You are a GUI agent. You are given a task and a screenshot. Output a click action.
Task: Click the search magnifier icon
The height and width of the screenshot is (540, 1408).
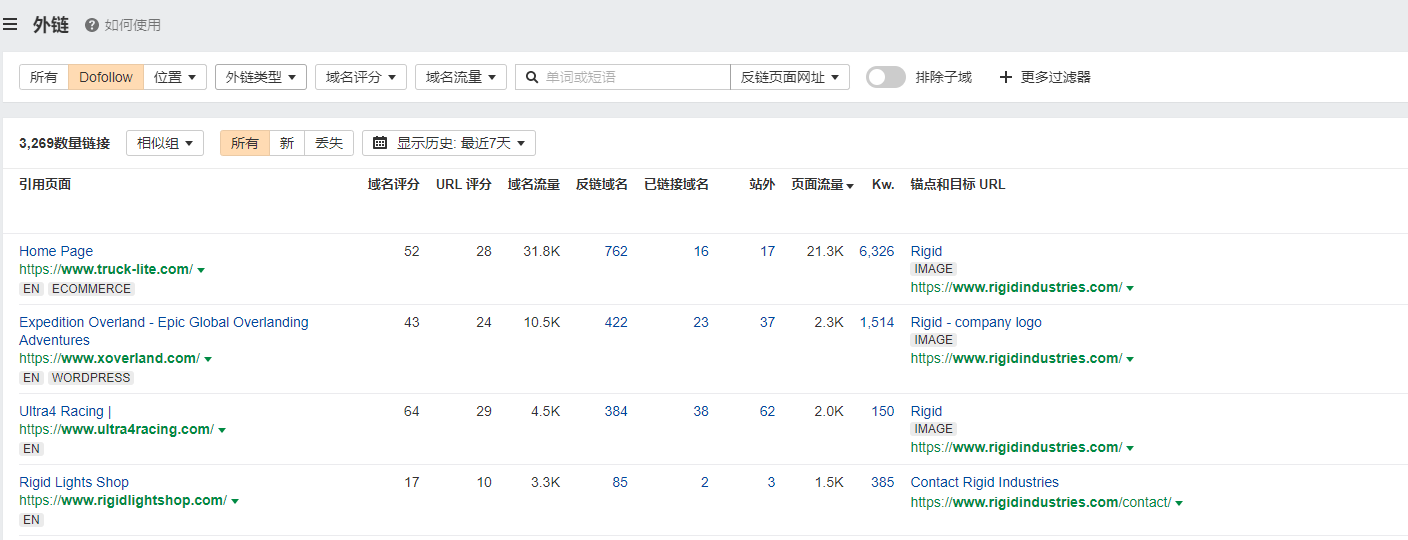[531, 77]
